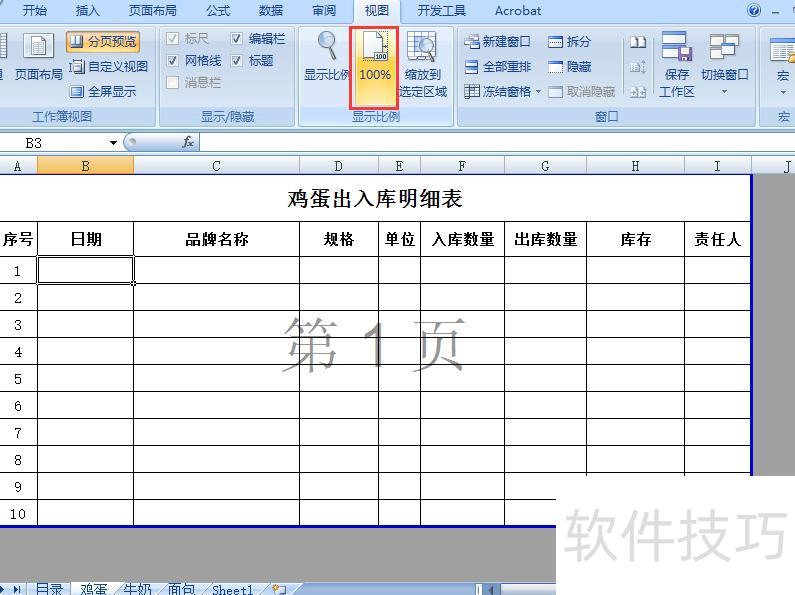
Task: Click 取消隐藏 unhide window
Action: point(582,92)
